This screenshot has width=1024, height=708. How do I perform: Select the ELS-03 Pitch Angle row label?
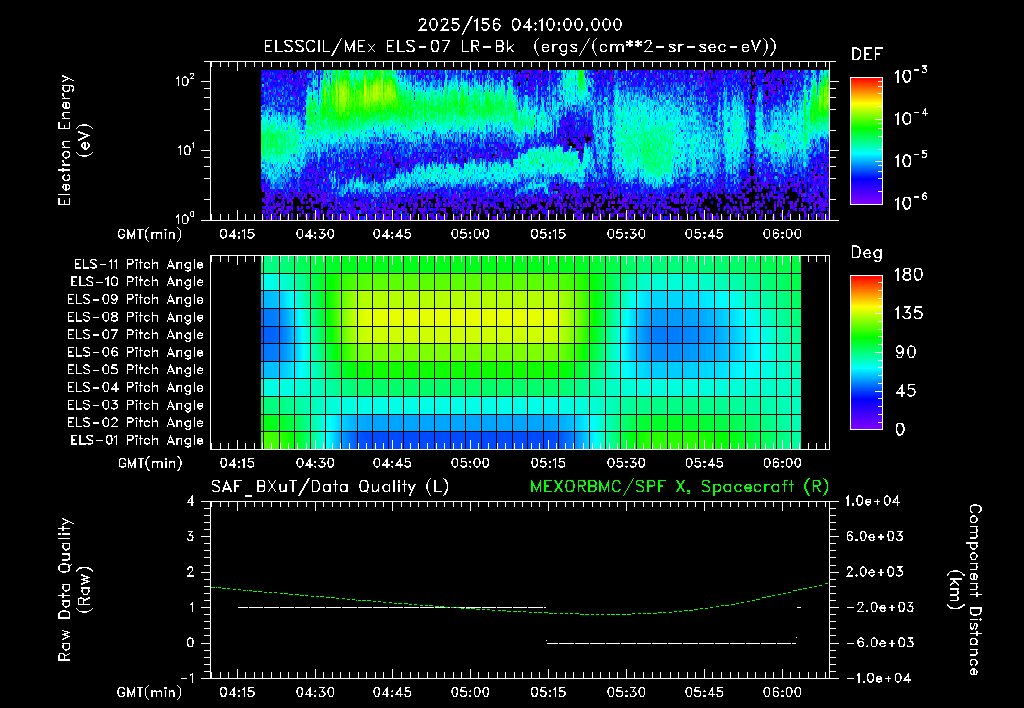pyautogui.click(x=136, y=406)
